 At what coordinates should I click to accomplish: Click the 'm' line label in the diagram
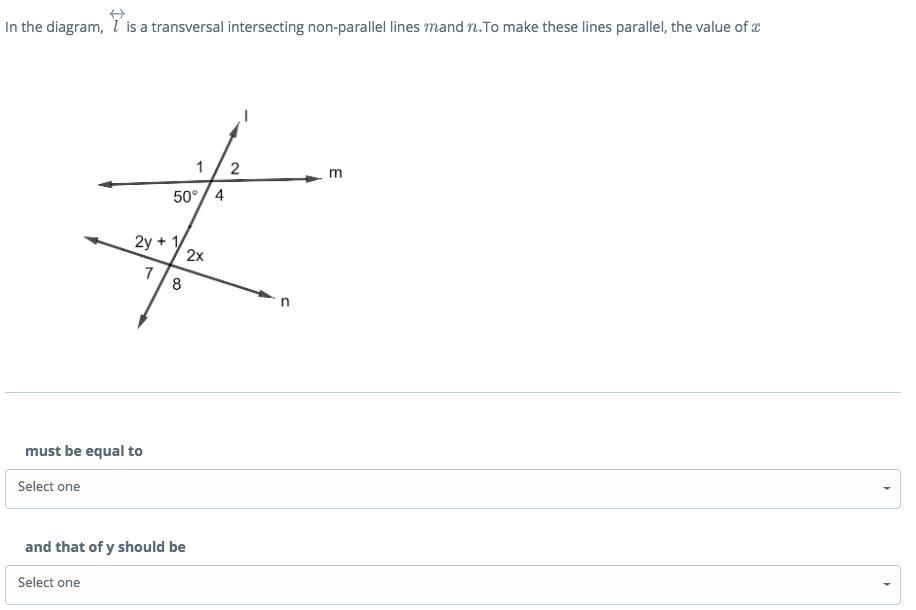click(335, 173)
